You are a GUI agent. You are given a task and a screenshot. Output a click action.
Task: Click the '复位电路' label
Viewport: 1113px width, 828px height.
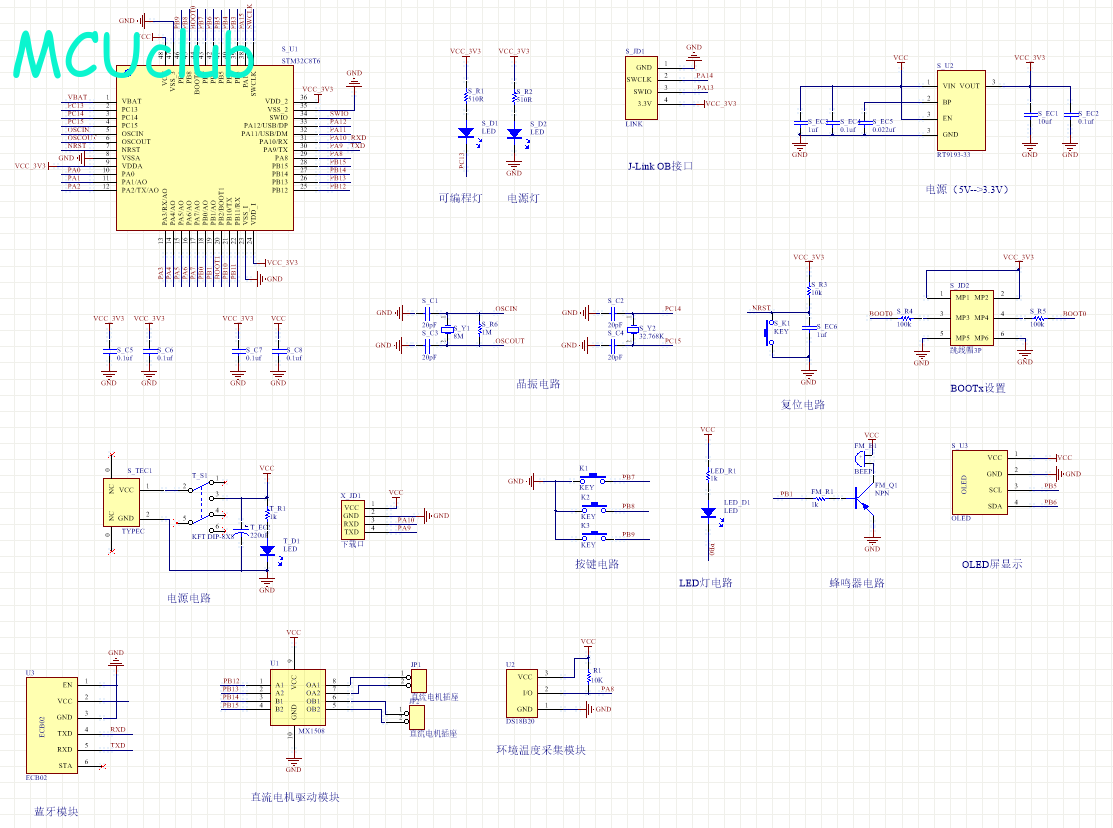pos(803,405)
